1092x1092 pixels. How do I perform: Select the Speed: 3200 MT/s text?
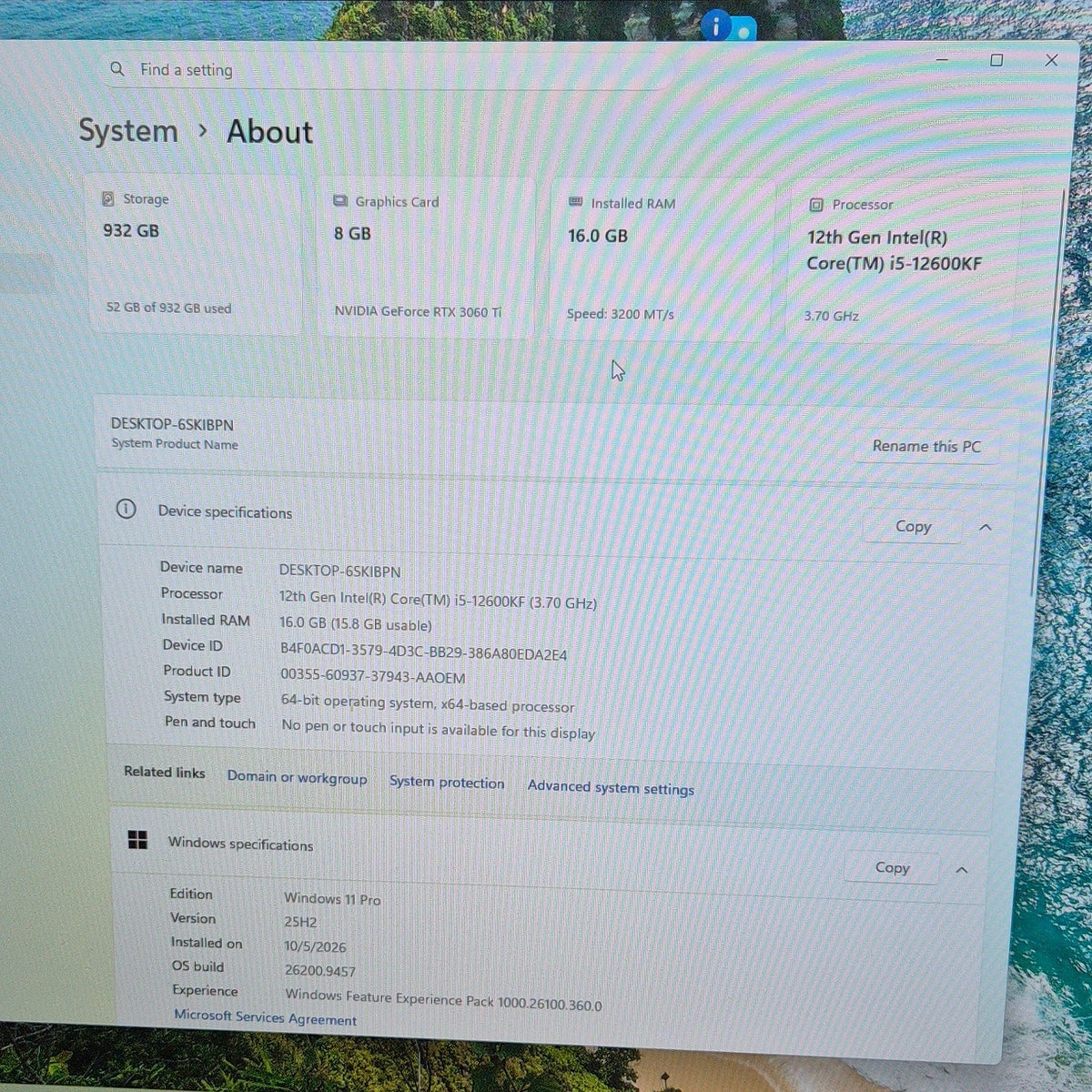621,314
